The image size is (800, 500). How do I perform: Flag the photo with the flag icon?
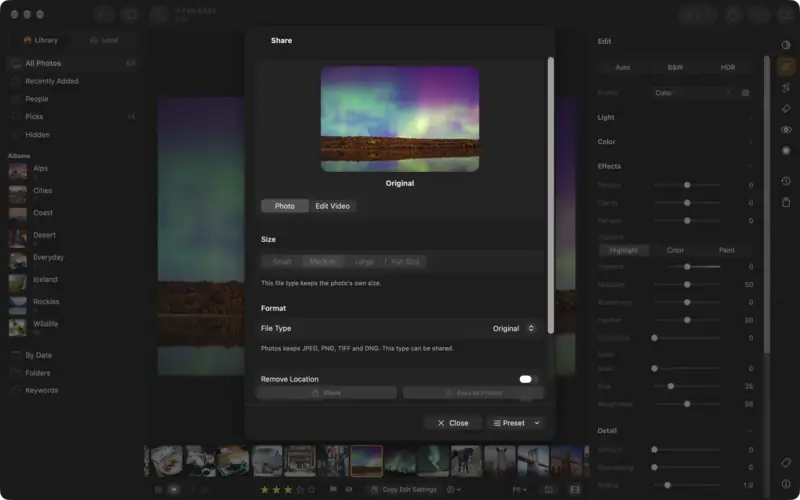pyautogui.click(x=333, y=489)
